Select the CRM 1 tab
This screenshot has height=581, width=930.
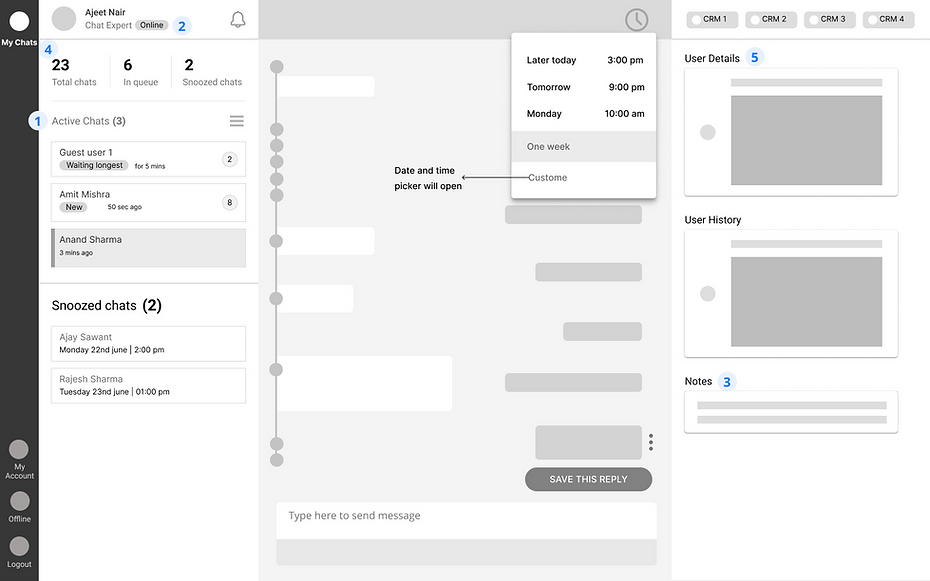(x=712, y=20)
